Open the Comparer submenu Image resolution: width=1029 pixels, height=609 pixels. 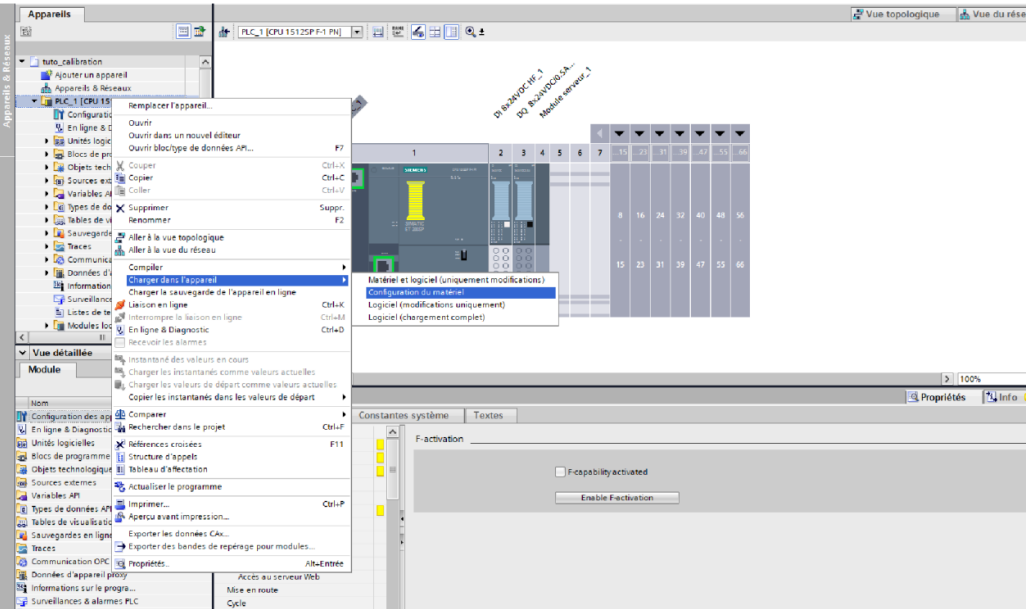point(231,414)
